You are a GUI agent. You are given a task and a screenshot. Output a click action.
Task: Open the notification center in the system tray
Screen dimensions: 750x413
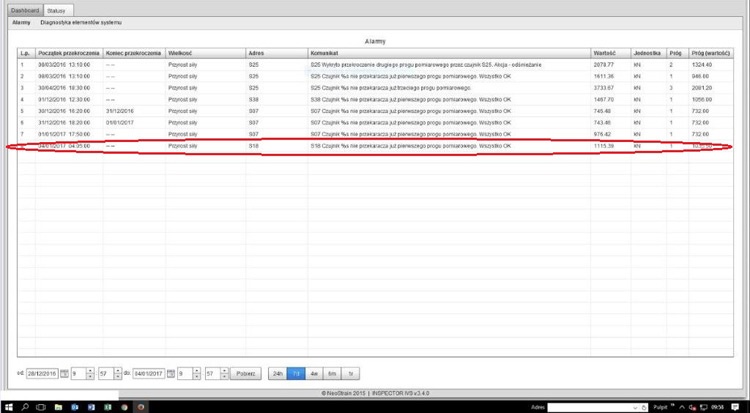pos(738,406)
